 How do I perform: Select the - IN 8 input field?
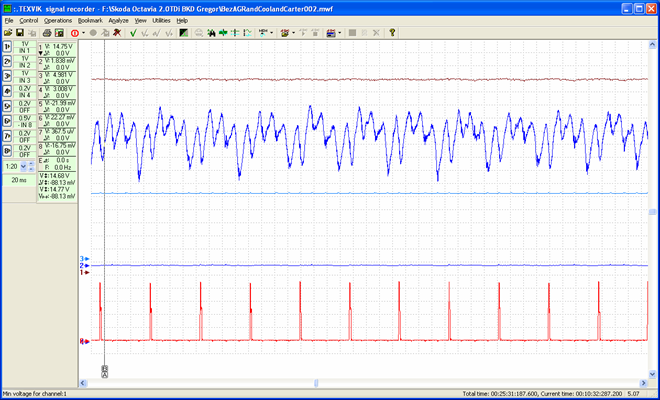(24, 125)
